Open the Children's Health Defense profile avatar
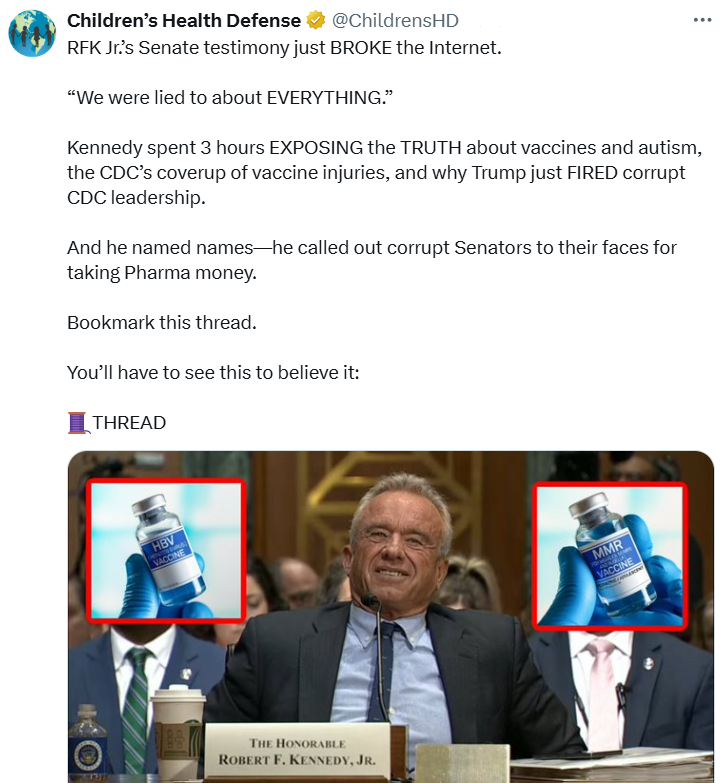Screen dimensions: 726x783 [32, 33]
